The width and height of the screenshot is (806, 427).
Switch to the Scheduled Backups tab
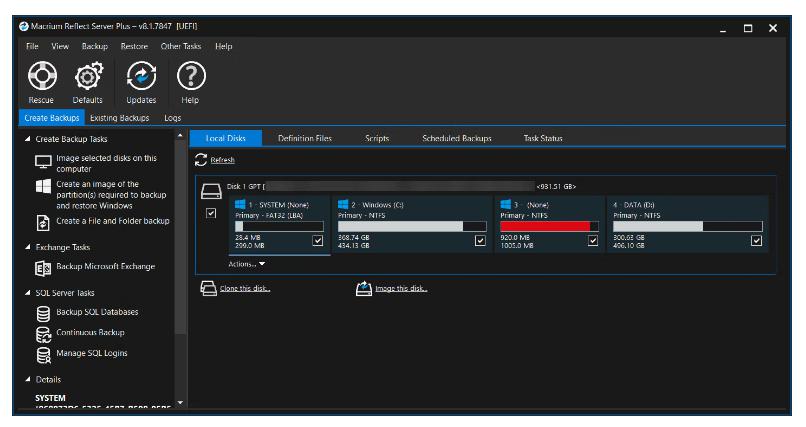click(x=457, y=137)
